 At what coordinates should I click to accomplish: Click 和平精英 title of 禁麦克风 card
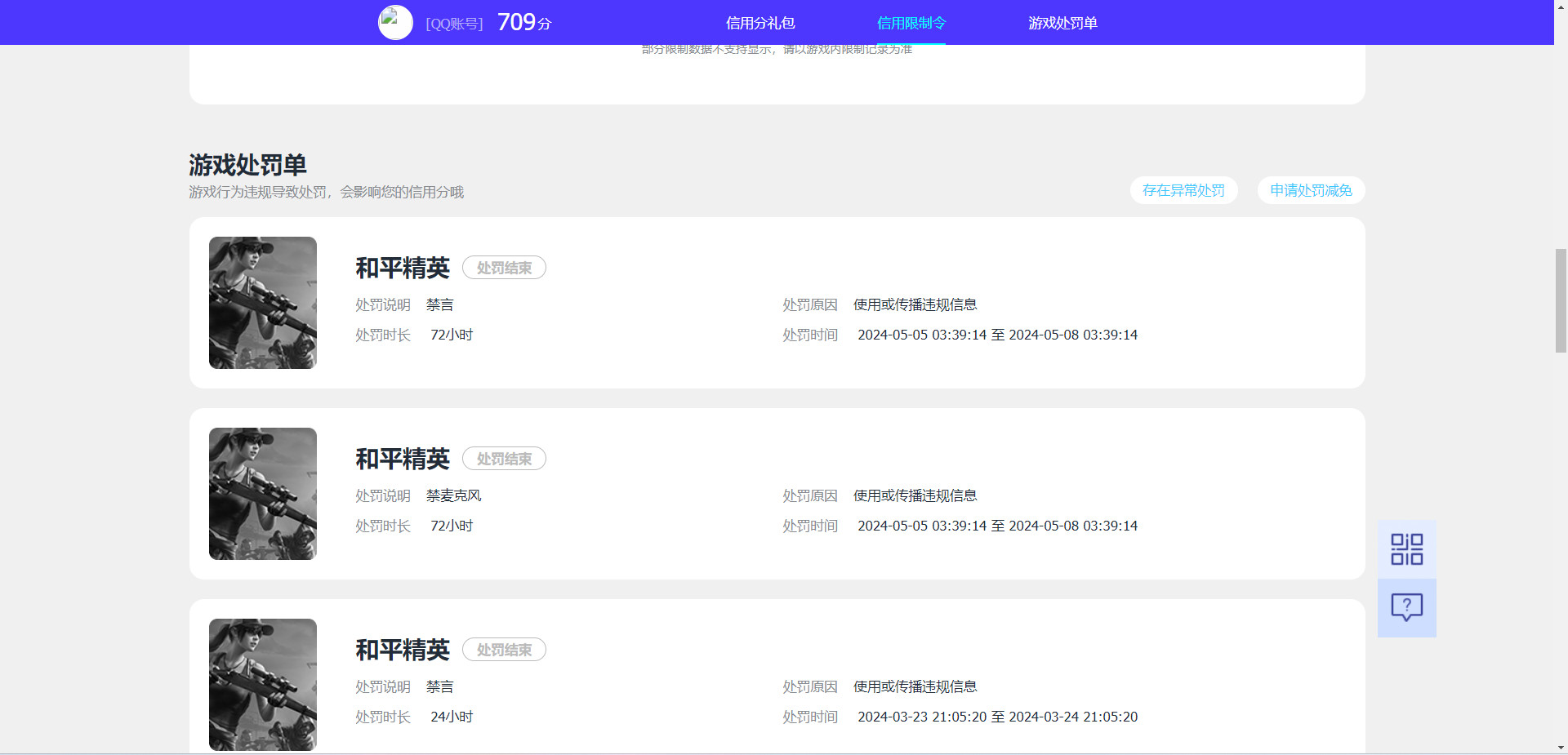[x=403, y=459]
